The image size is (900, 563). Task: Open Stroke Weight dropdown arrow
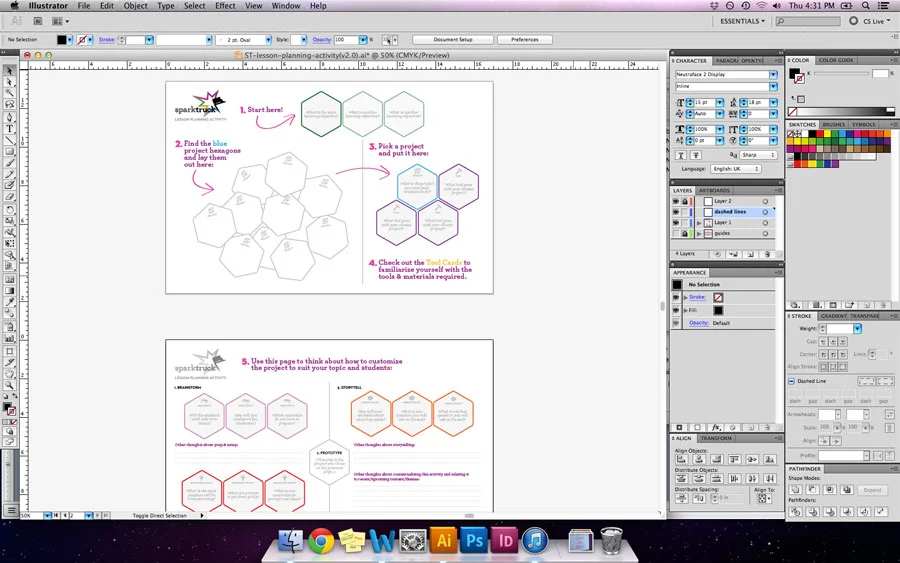[857, 329]
